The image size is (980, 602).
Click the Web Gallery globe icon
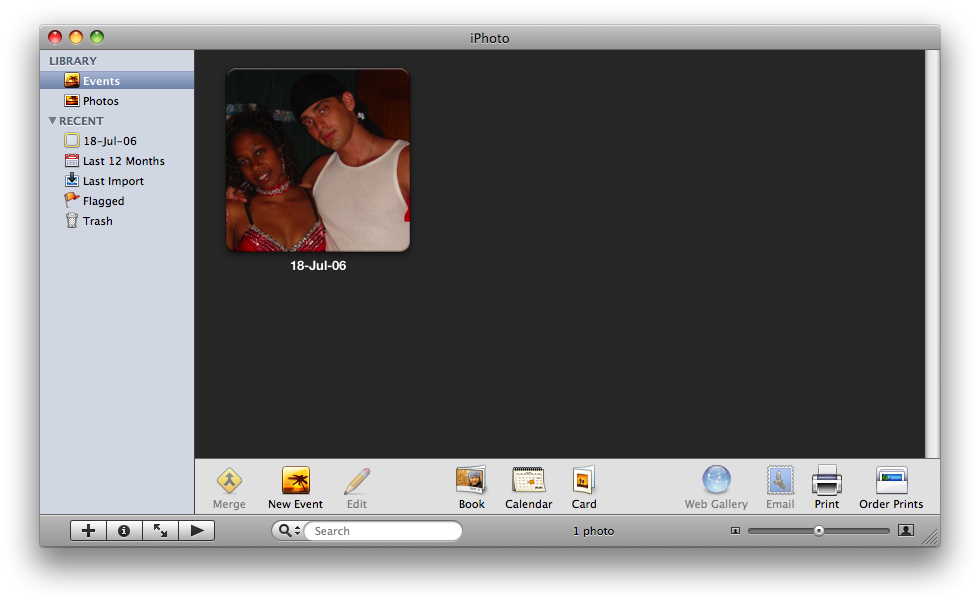(716, 481)
